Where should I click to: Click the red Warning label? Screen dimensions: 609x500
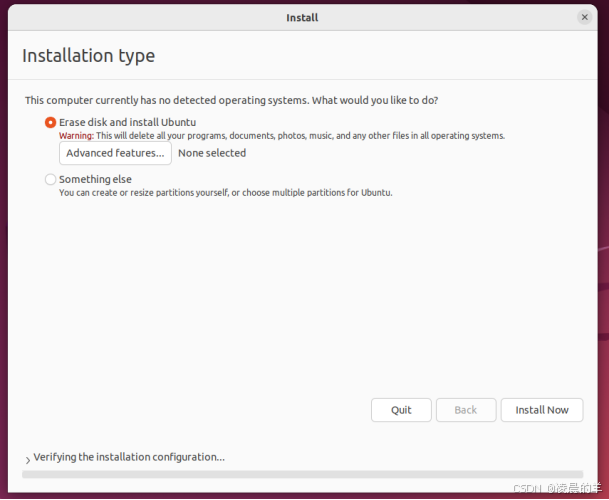[77, 136]
